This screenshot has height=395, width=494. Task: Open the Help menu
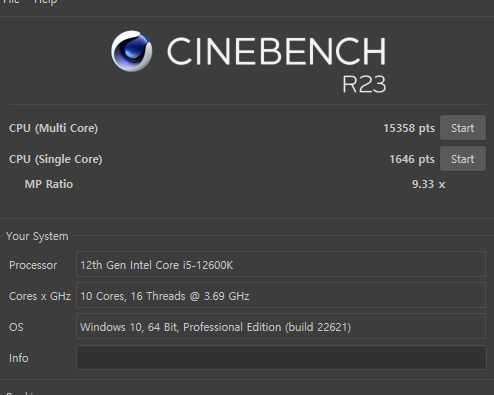[x=45, y=2]
